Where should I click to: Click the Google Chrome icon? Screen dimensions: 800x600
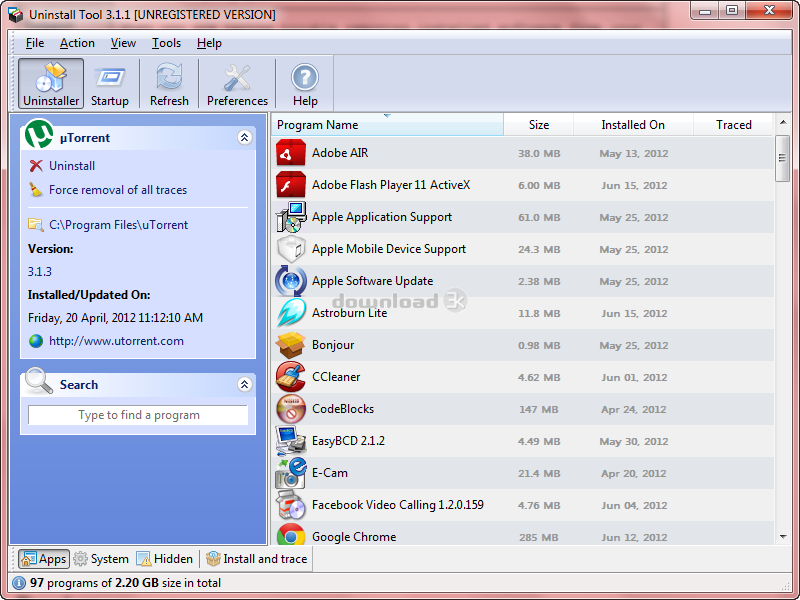click(291, 536)
